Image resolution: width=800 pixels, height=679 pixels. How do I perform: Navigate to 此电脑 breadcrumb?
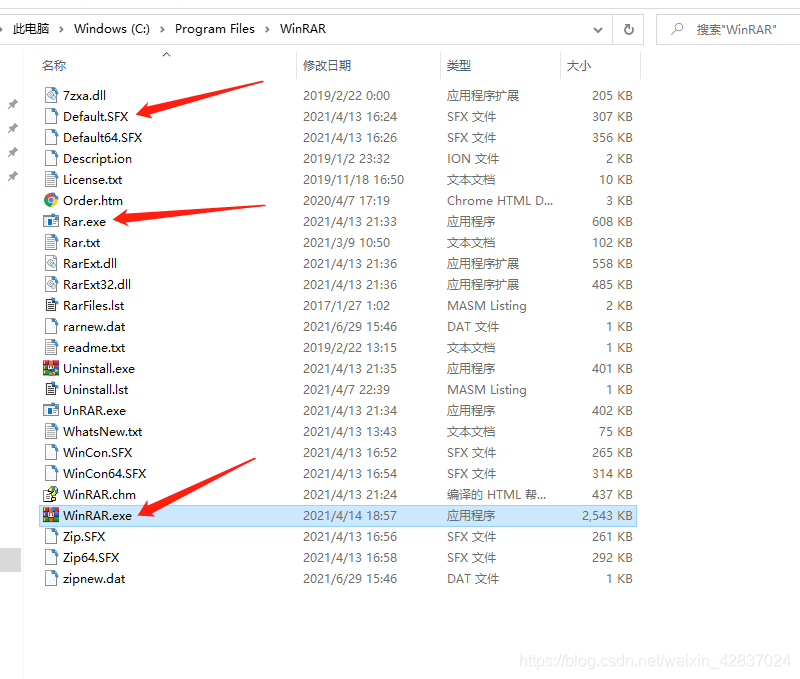pyautogui.click(x=31, y=29)
